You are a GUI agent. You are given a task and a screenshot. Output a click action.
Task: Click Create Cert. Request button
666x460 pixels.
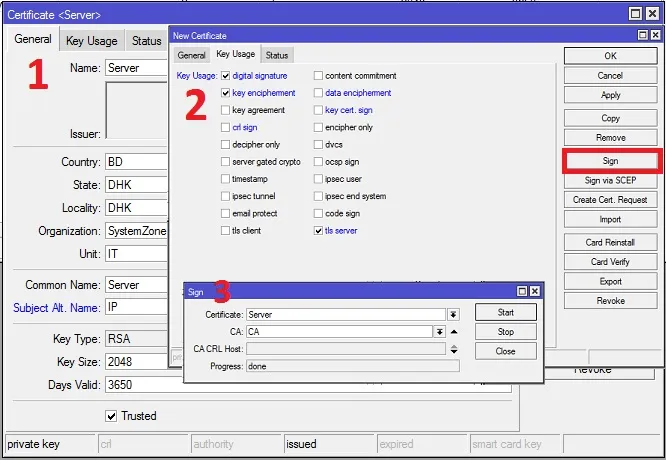pos(610,200)
